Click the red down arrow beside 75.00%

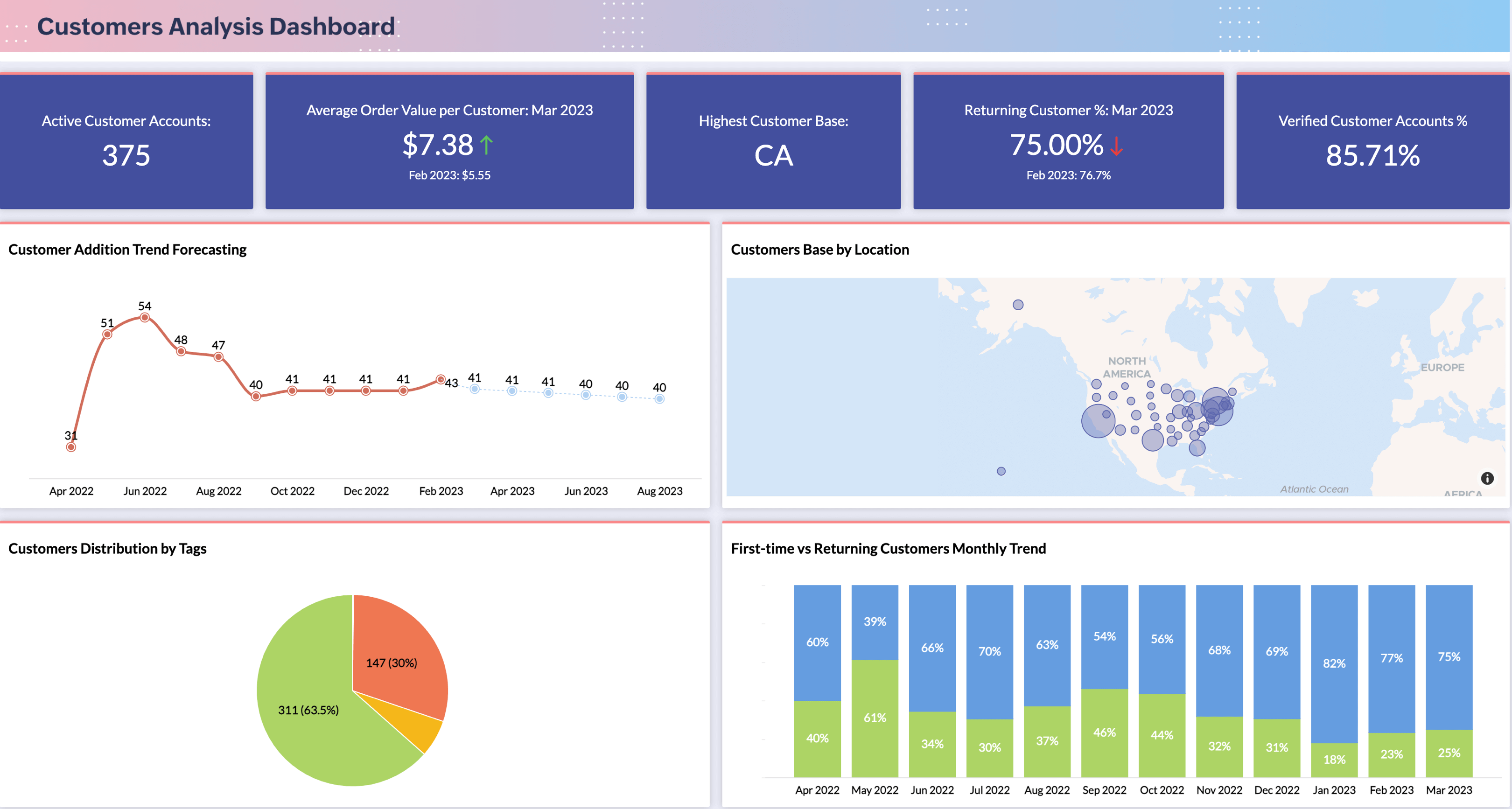(1116, 145)
